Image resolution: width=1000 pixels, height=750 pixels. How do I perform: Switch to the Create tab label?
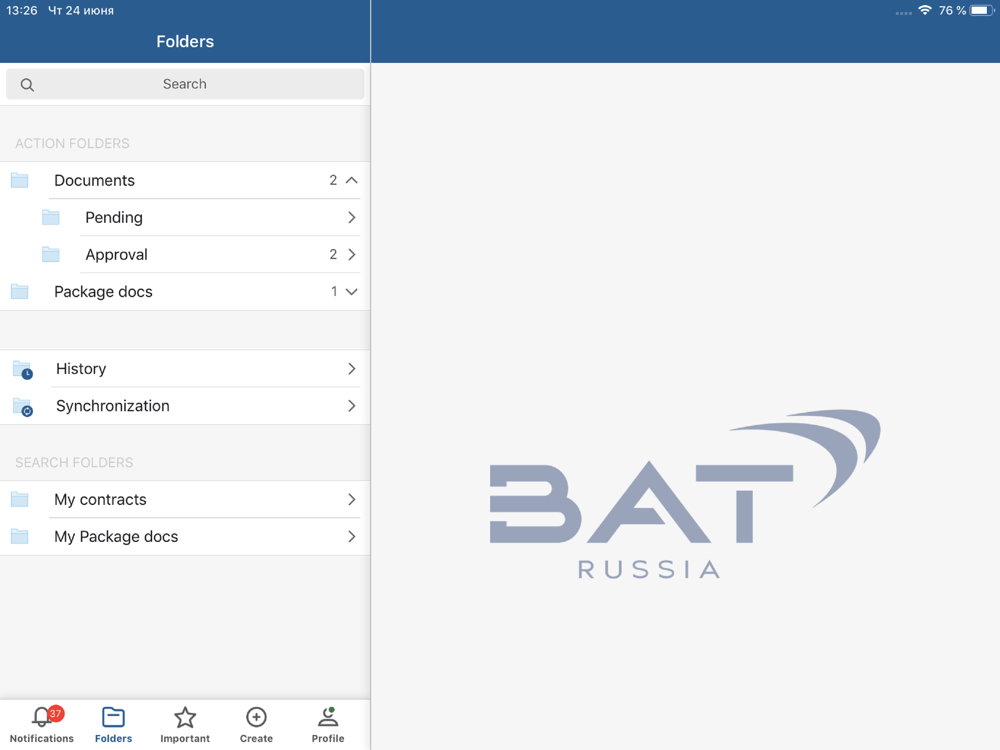(x=256, y=739)
